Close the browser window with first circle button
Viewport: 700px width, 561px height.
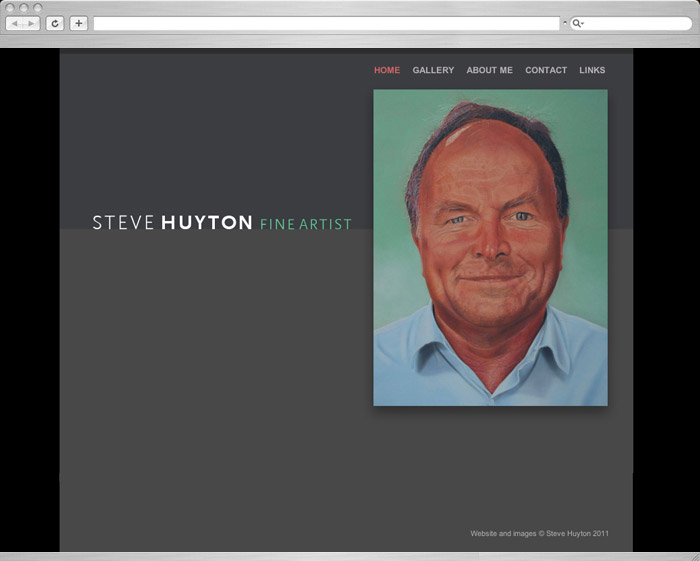(x=10, y=8)
